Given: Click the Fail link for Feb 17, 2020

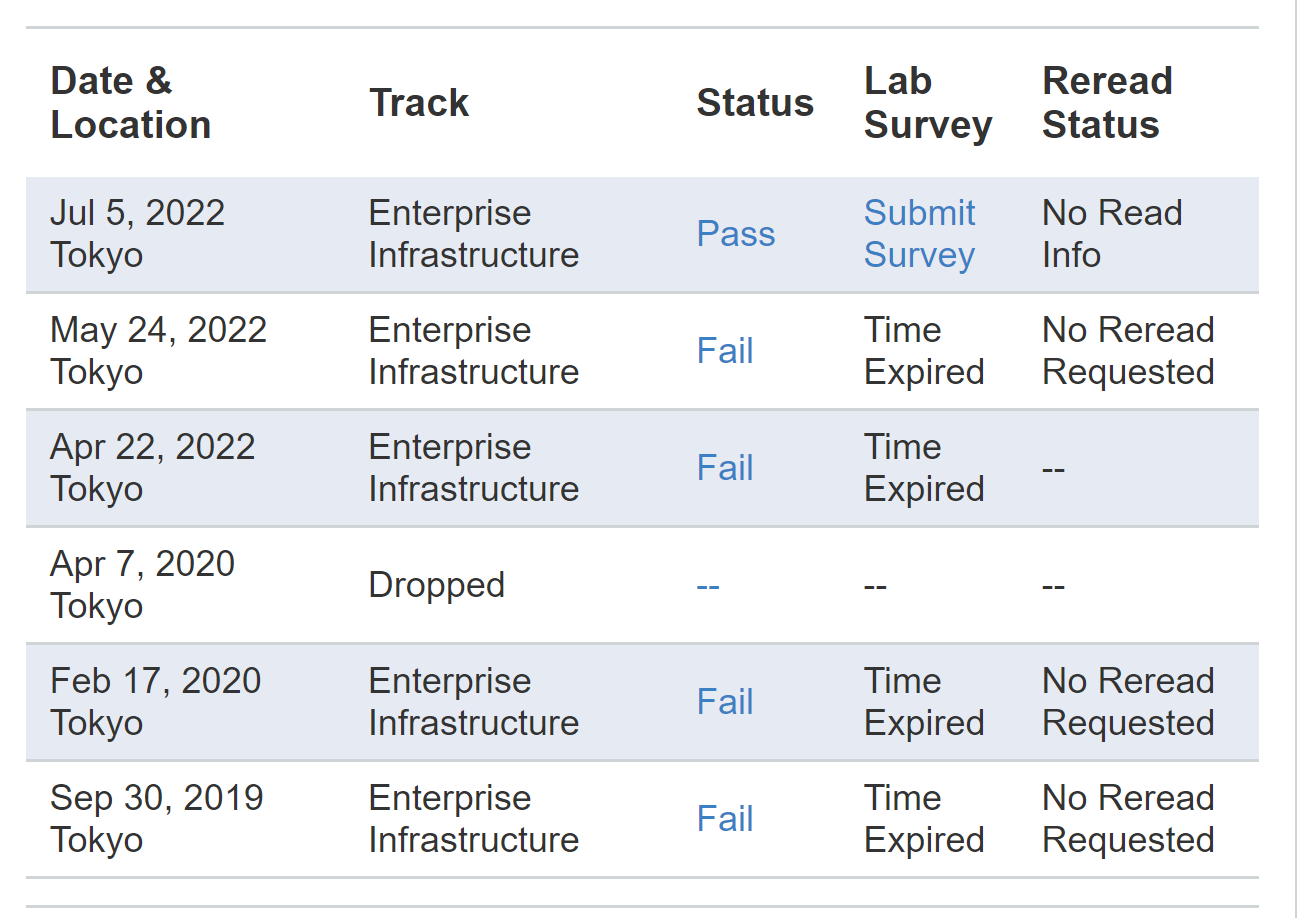Looking at the screenshot, I should click(x=724, y=701).
